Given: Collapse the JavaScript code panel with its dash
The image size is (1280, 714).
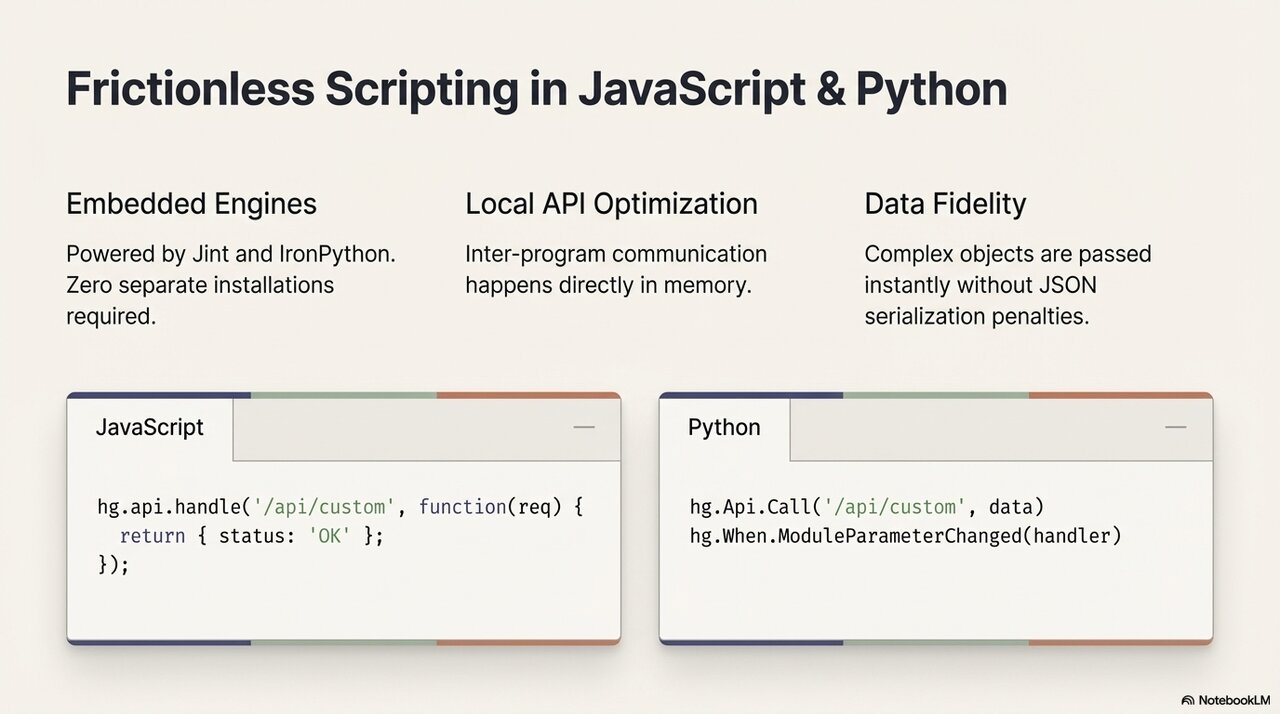Looking at the screenshot, I should pyautogui.click(x=584, y=428).
